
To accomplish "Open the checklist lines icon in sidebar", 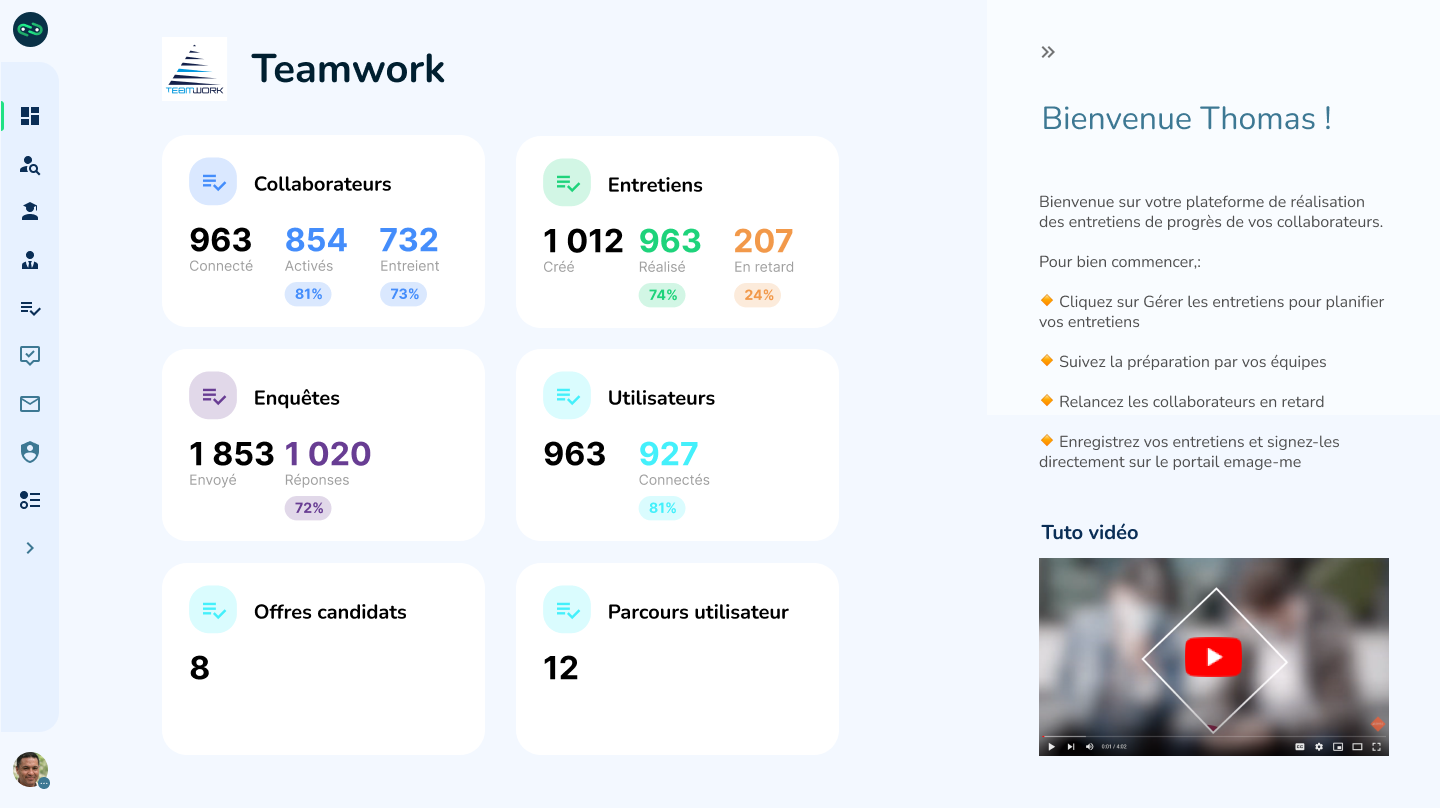I will (x=30, y=308).
